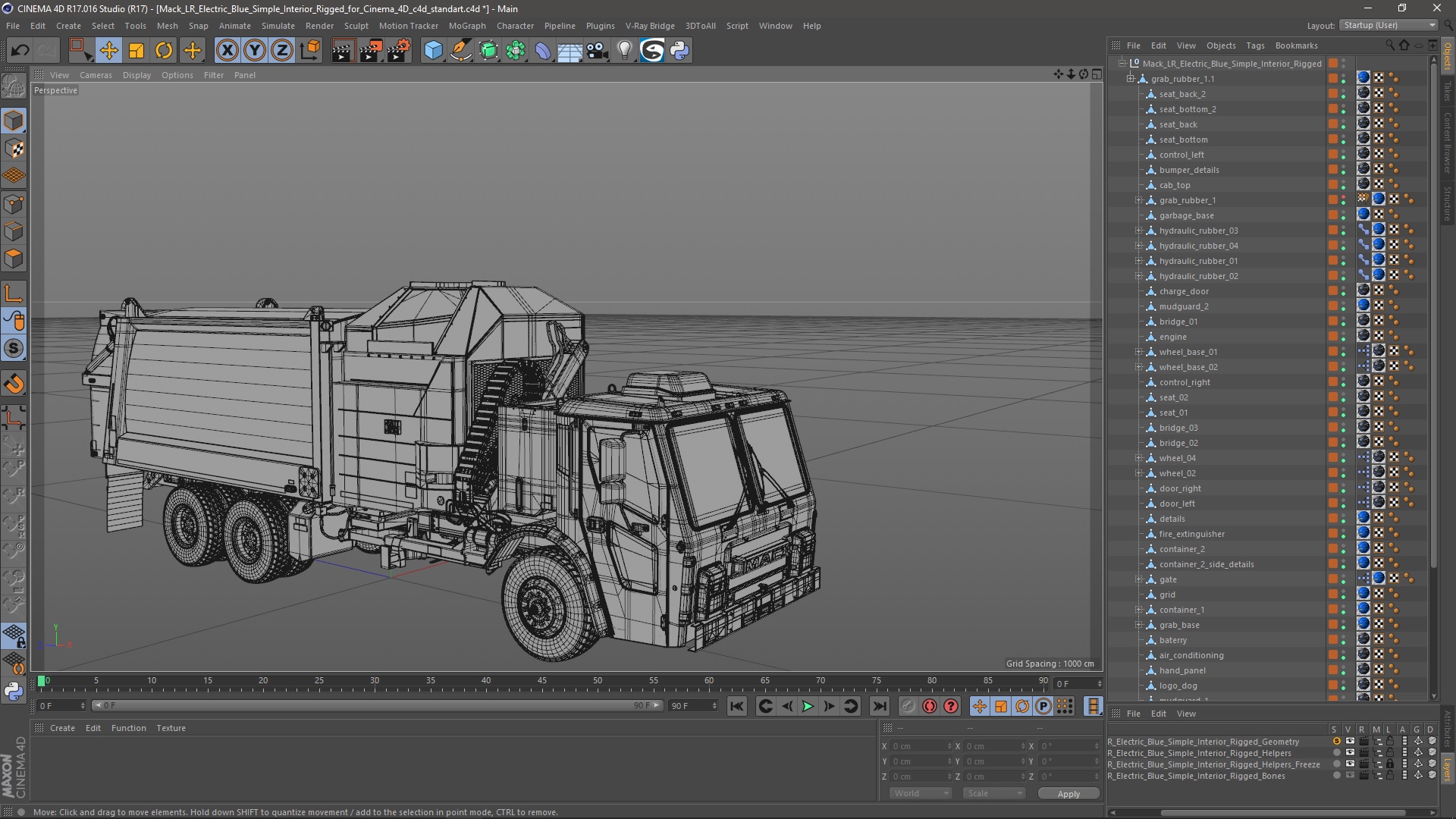This screenshot has width=1456, height=819.
Task: Click the Render View clapperboard icon
Action: tap(343, 51)
